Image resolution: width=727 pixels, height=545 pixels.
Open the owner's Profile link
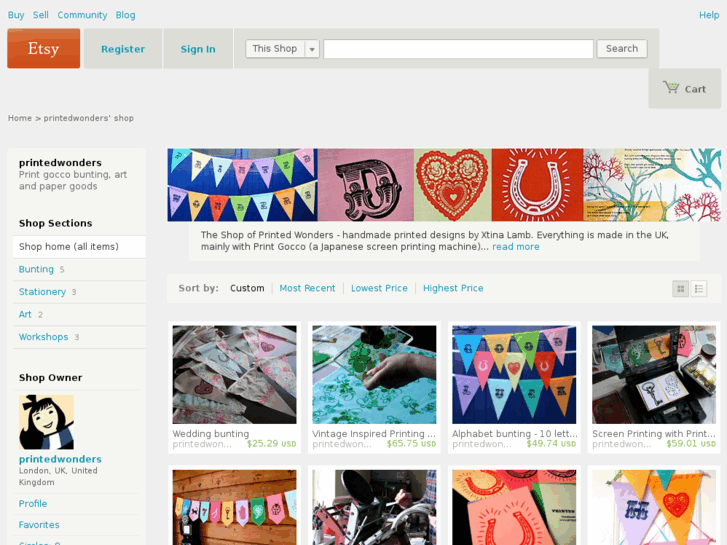[33, 504]
